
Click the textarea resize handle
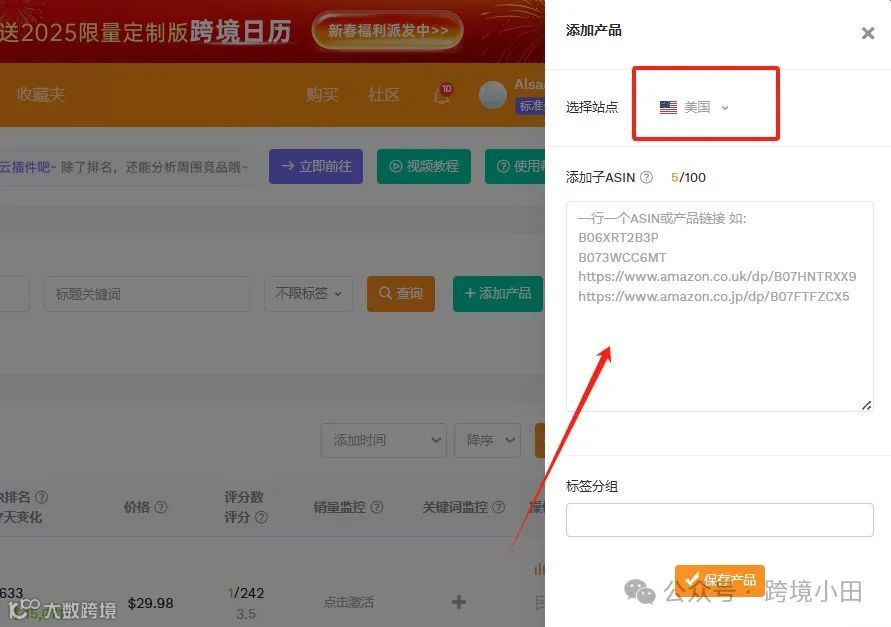[867, 405]
